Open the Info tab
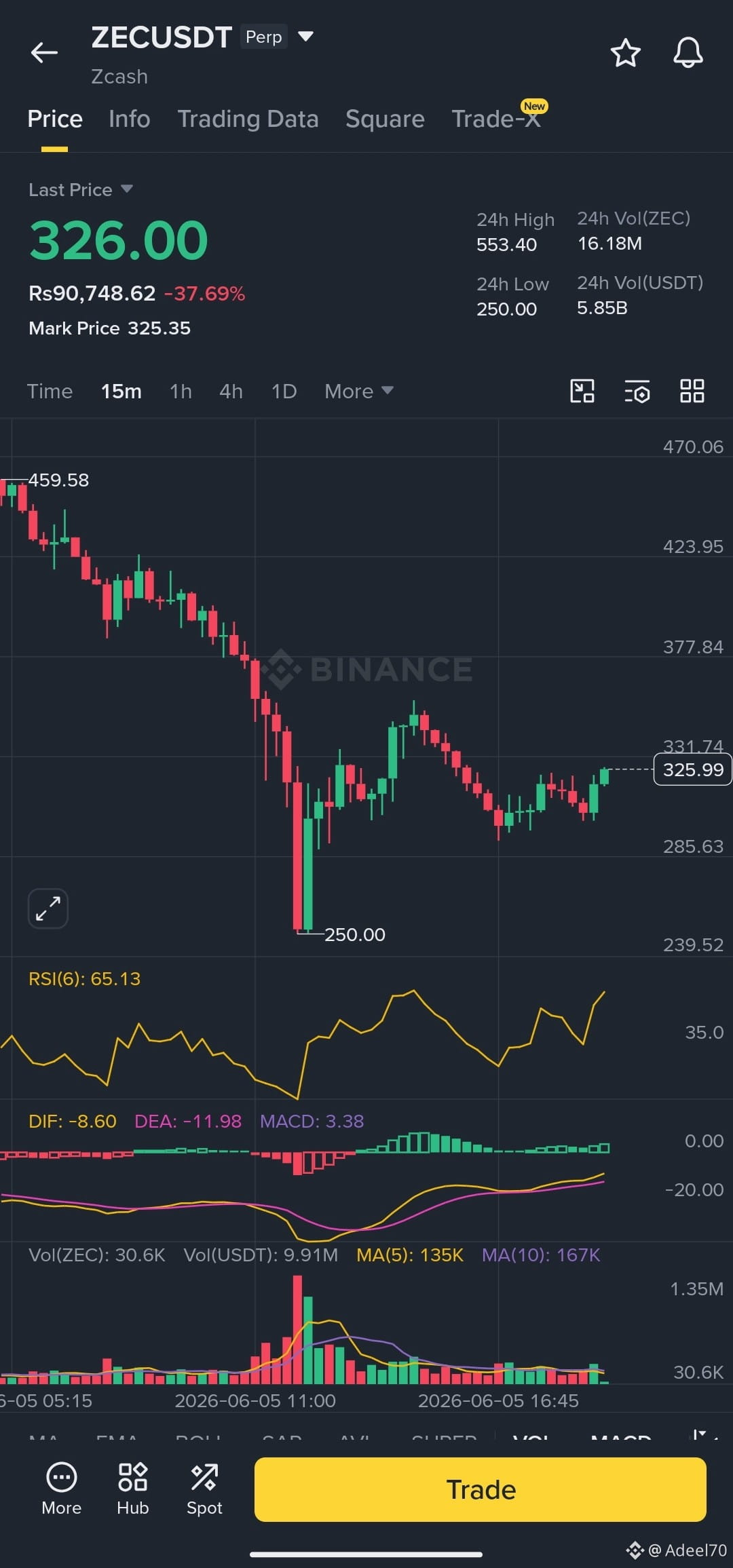Image resolution: width=733 pixels, height=1568 pixels. point(129,119)
